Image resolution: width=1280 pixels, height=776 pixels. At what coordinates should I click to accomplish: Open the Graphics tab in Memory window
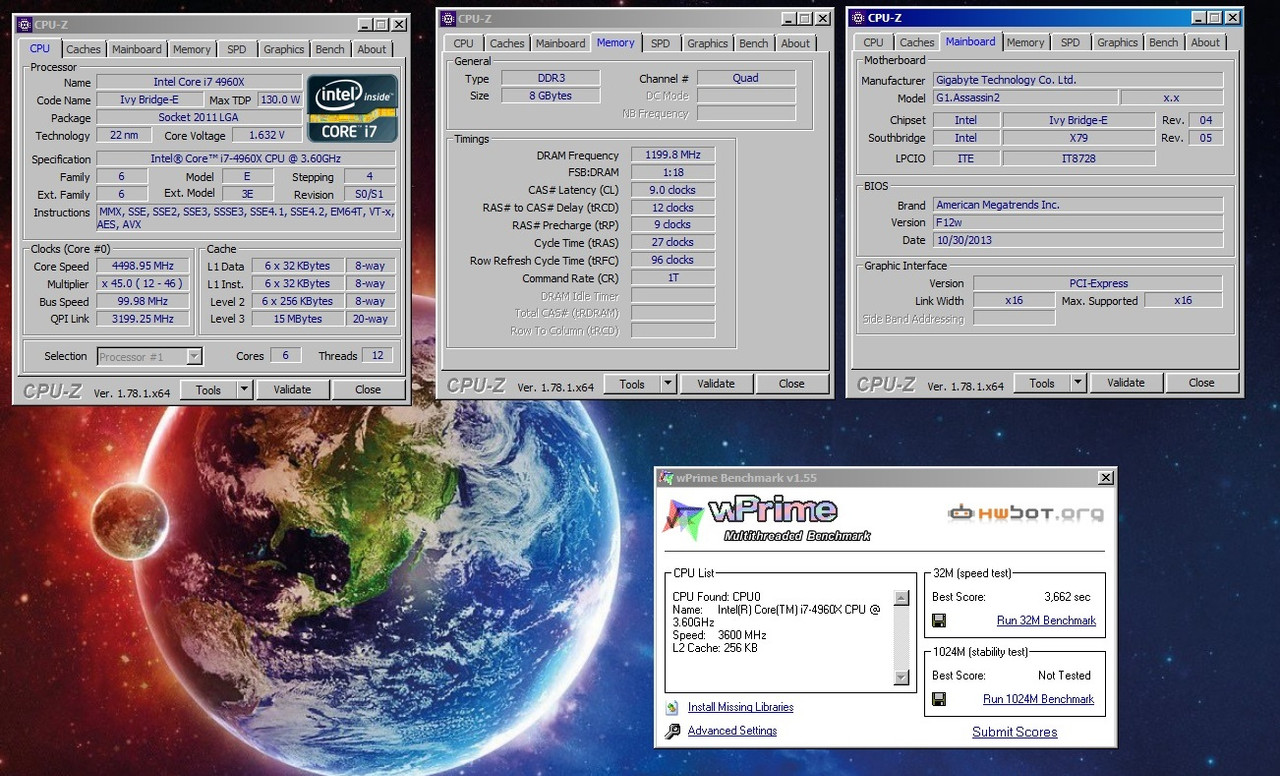click(708, 43)
